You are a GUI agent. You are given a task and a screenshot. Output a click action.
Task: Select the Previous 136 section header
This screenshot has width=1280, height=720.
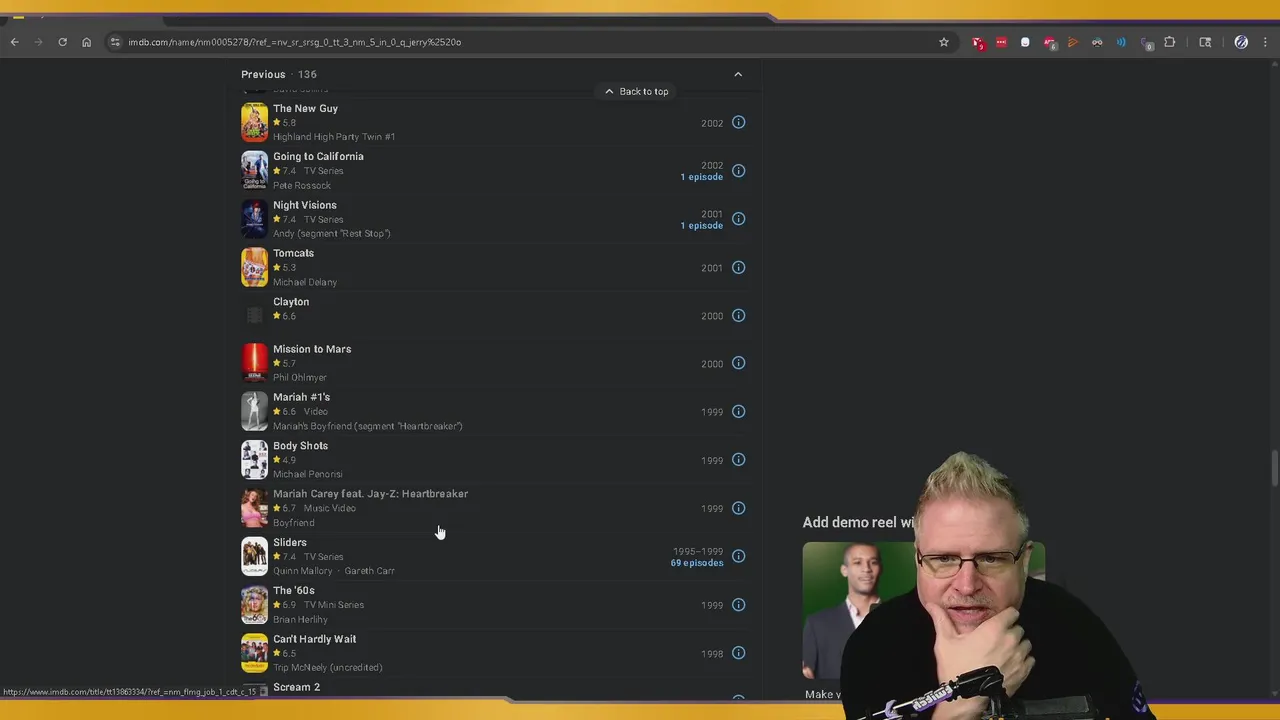[279, 74]
